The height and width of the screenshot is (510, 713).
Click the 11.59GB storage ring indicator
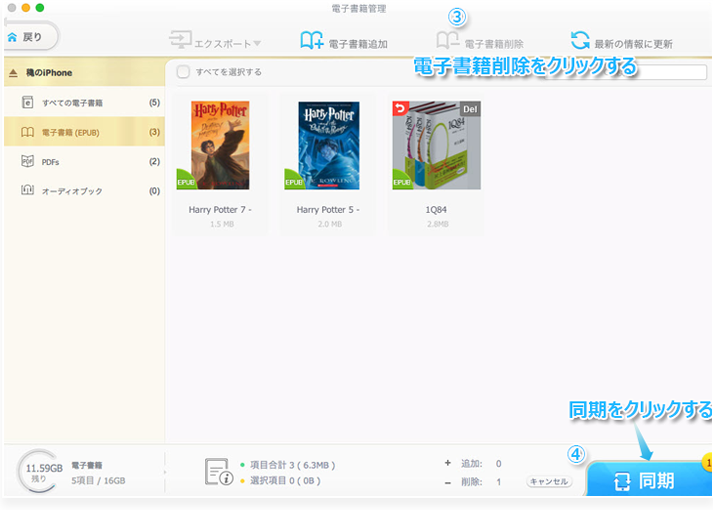39,472
